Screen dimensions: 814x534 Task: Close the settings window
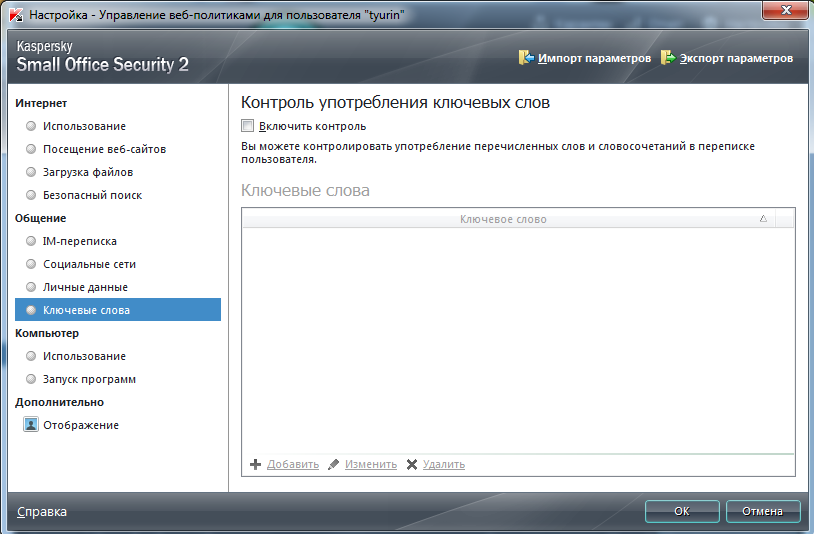(785, 10)
